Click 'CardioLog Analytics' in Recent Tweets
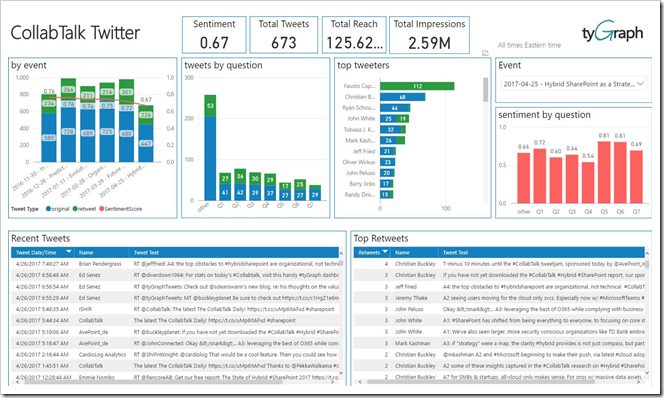Image resolution: width=664 pixels, height=398 pixels. click(x=102, y=354)
